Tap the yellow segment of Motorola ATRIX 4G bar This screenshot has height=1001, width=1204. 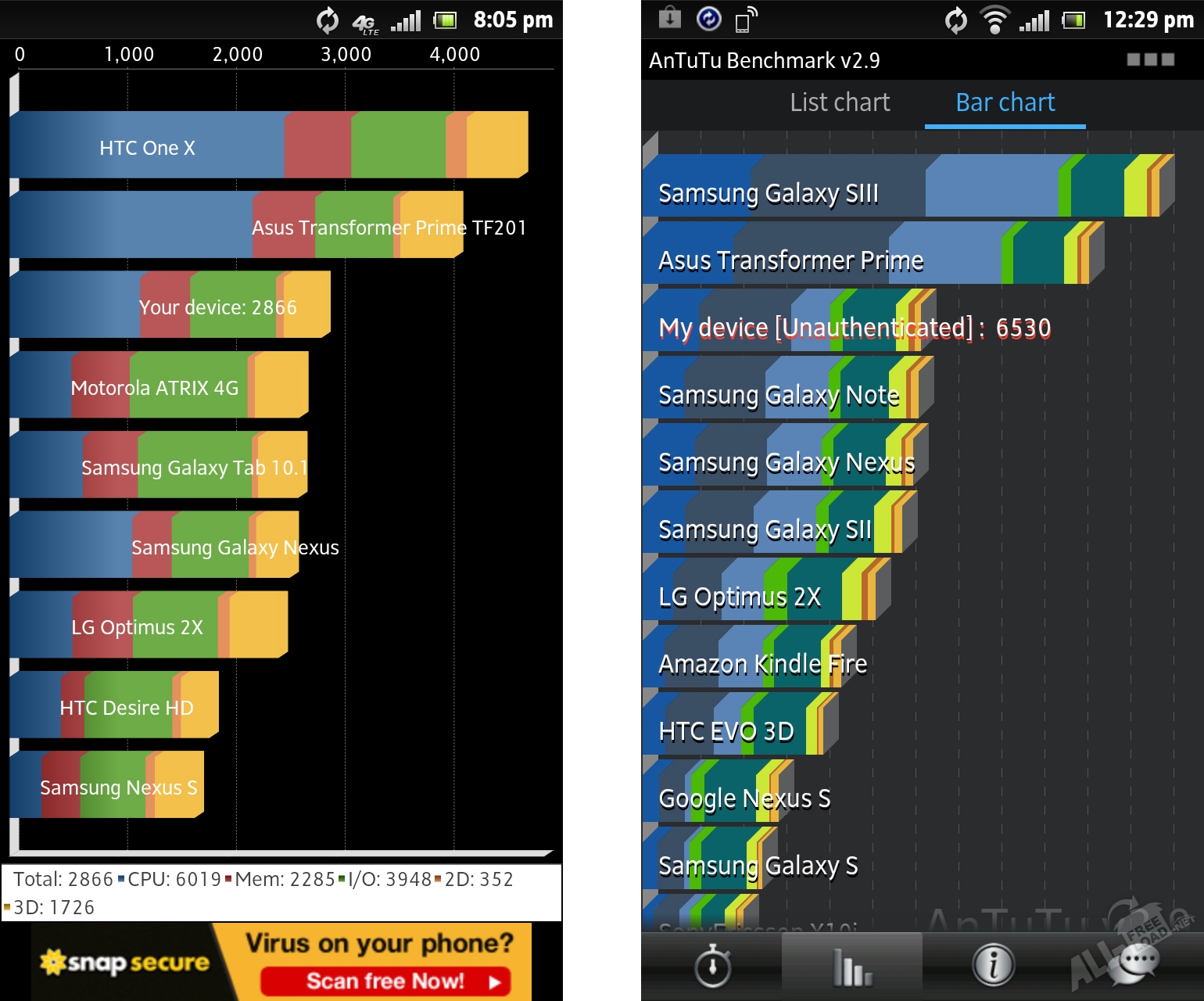(280, 385)
